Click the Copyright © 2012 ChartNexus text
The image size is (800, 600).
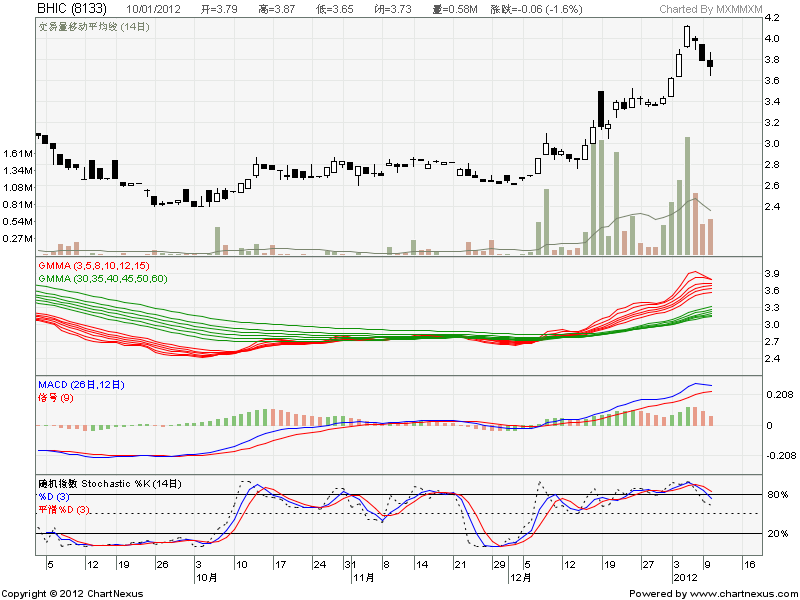tap(72, 593)
